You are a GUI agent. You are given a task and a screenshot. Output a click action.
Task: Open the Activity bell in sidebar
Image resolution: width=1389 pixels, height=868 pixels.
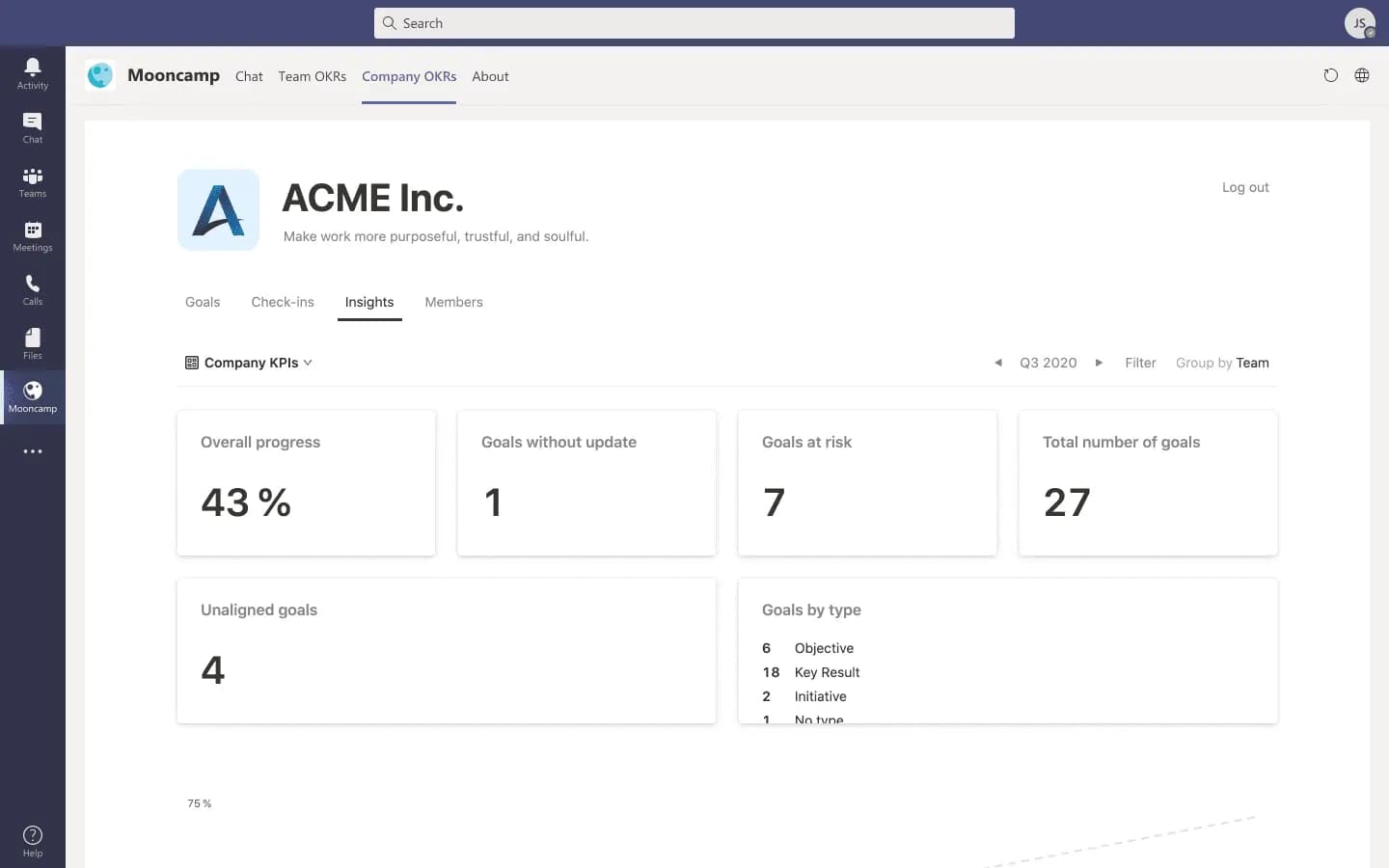33,73
